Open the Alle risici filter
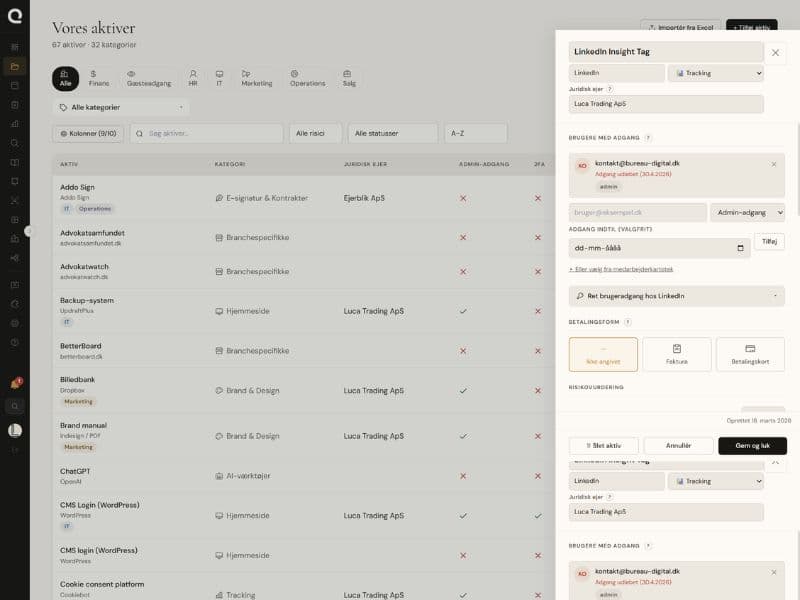This screenshot has height=600, width=800. point(316,134)
